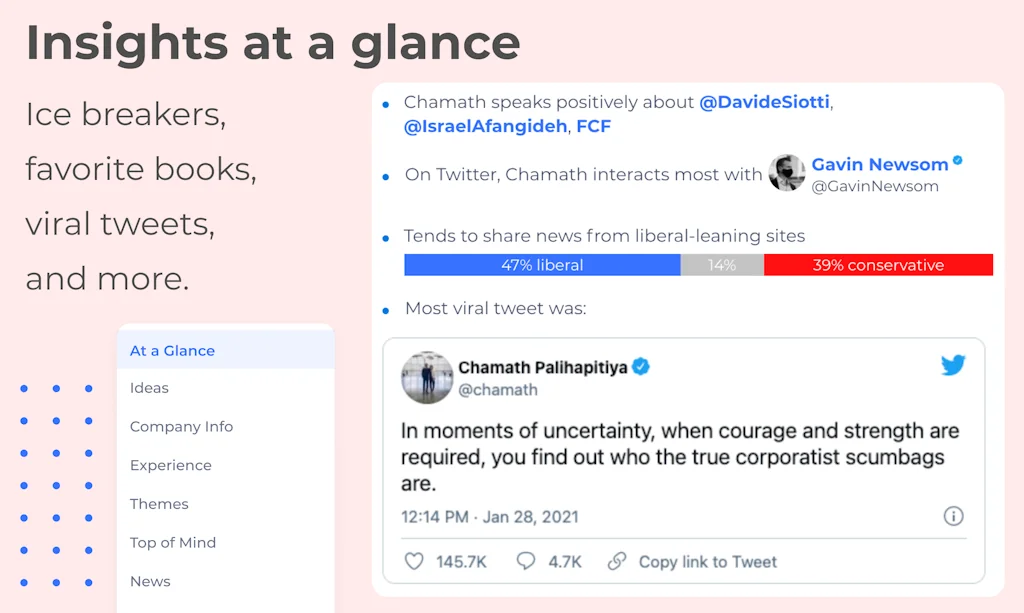Click the Twitter bird logo in tweet
Viewport: 1024px width, 613px height.
(953, 366)
